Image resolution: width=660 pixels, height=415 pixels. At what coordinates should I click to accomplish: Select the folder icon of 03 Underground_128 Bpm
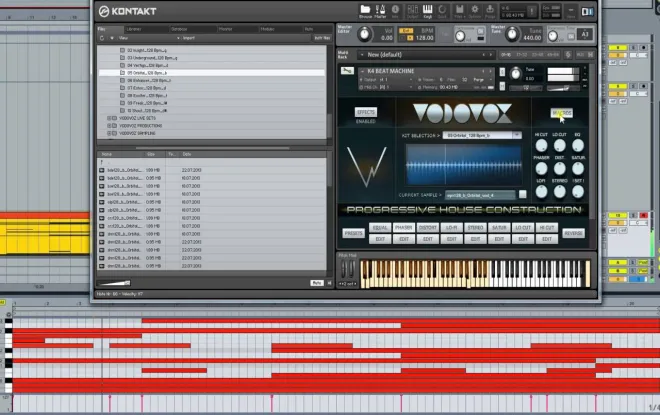click(x=122, y=58)
